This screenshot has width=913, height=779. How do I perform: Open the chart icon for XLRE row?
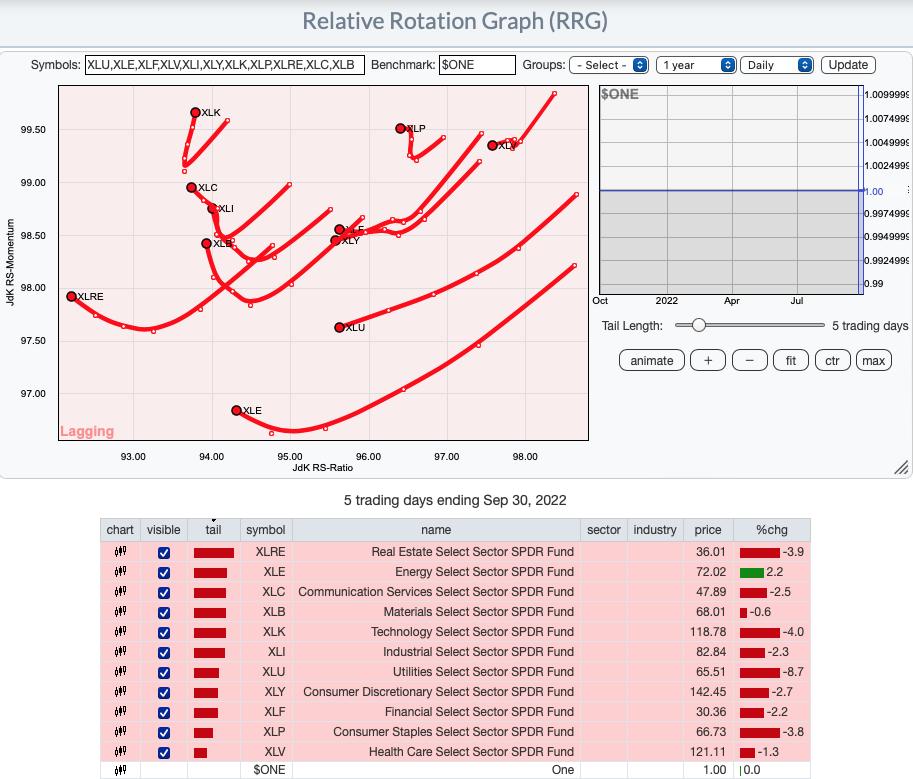(120, 552)
